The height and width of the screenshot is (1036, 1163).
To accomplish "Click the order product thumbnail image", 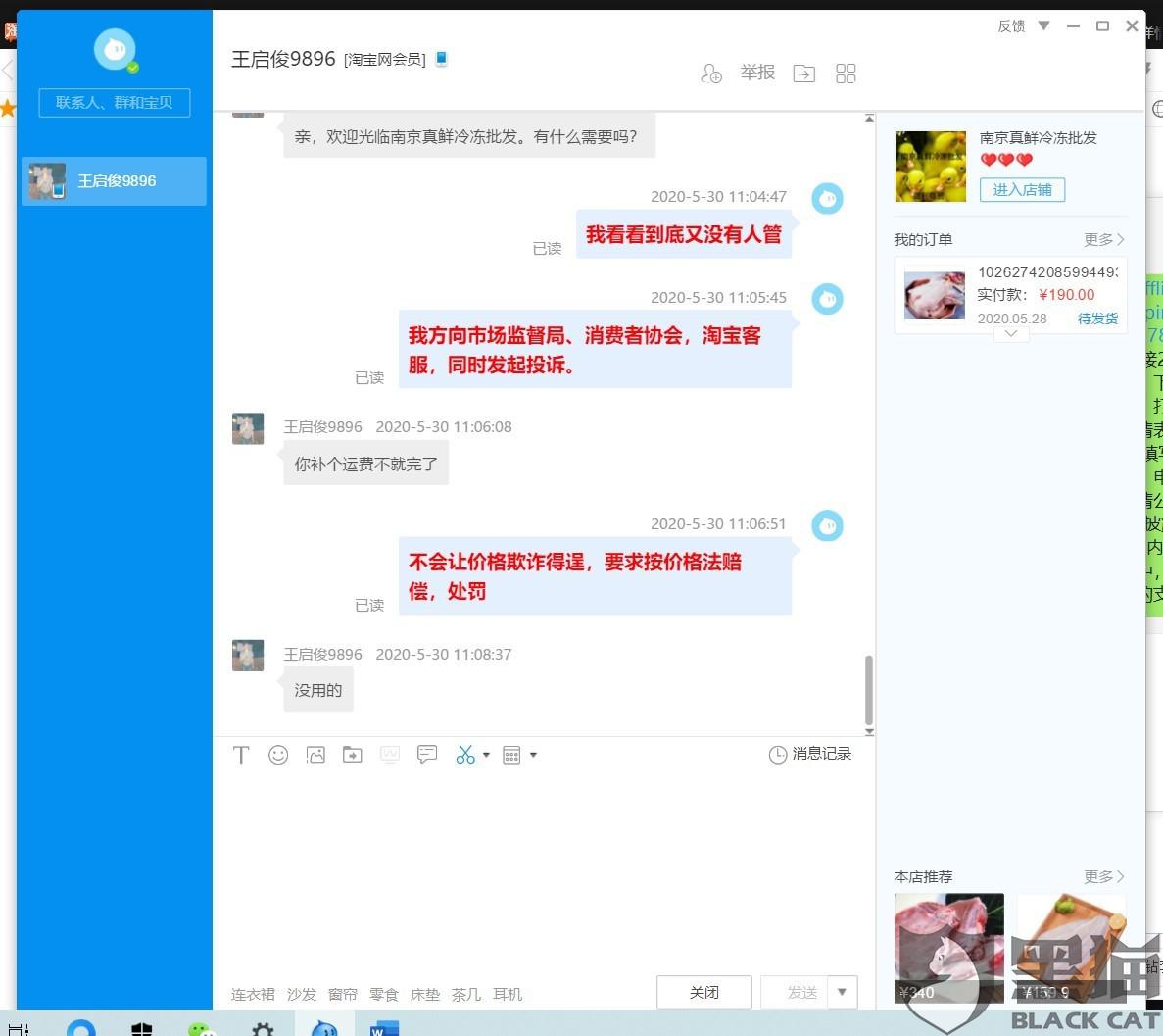I will pyautogui.click(x=935, y=295).
